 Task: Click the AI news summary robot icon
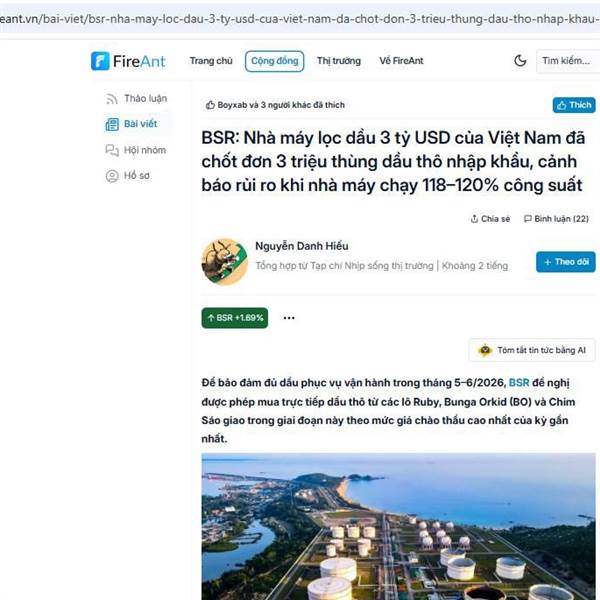click(485, 350)
